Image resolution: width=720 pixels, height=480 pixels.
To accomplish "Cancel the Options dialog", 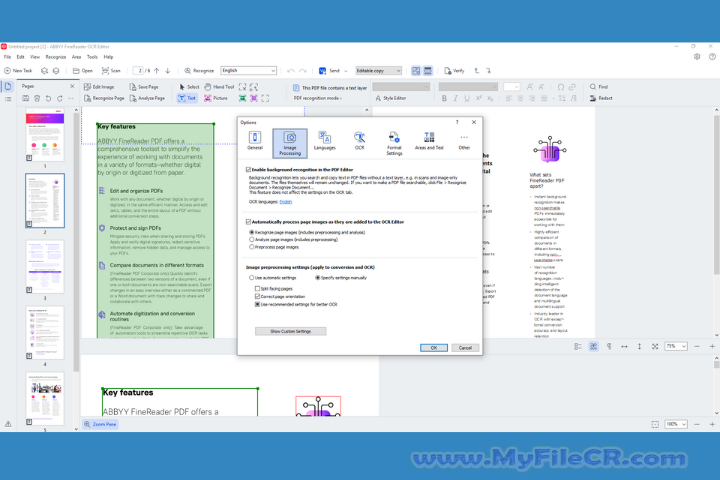I will [x=465, y=348].
